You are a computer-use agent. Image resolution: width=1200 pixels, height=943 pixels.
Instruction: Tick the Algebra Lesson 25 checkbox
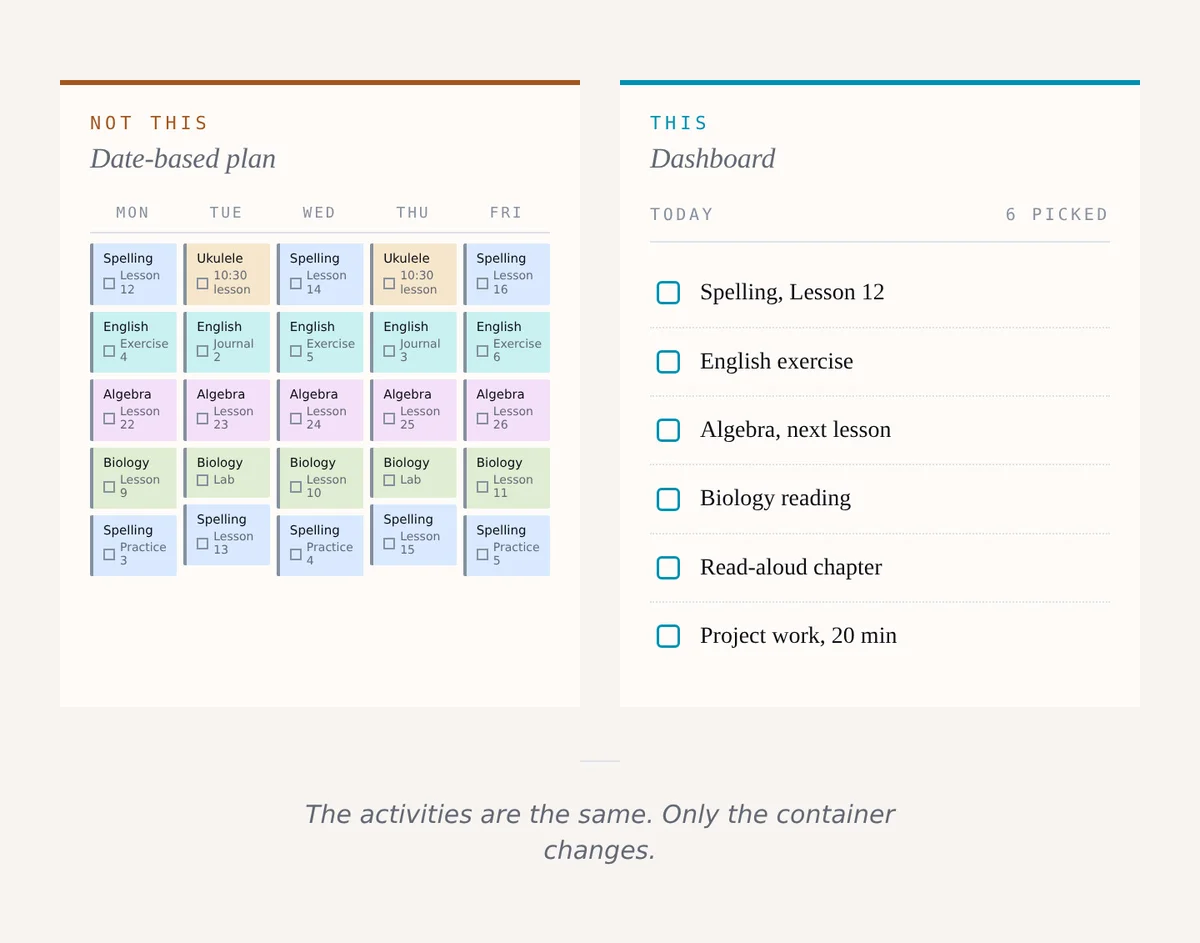tap(389, 419)
